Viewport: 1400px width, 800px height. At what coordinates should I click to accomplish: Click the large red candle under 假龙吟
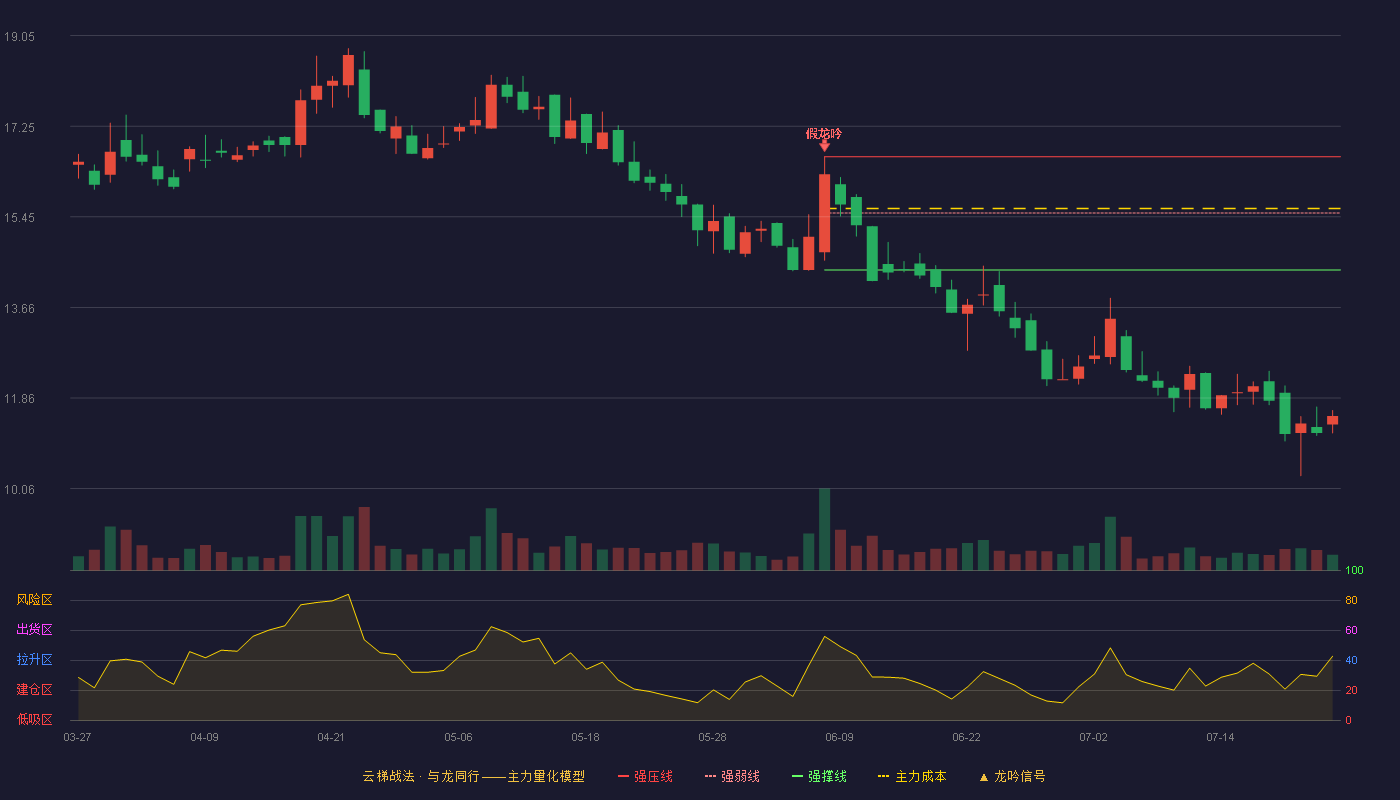[x=825, y=213]
